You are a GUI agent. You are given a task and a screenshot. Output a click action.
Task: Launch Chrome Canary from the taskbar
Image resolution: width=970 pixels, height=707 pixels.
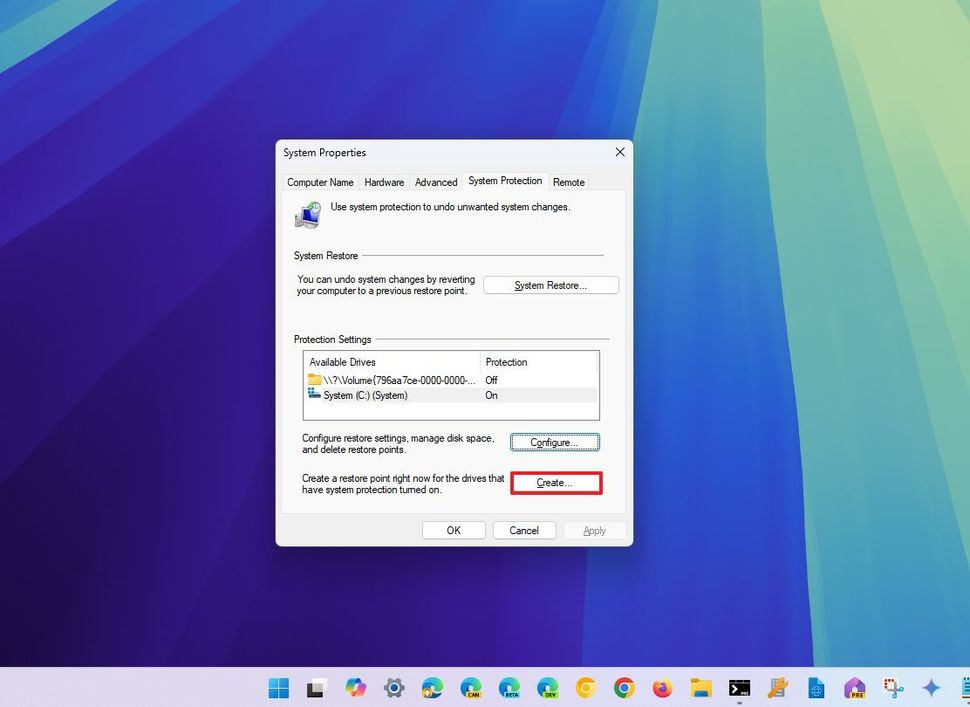click(x=584, y=688)
